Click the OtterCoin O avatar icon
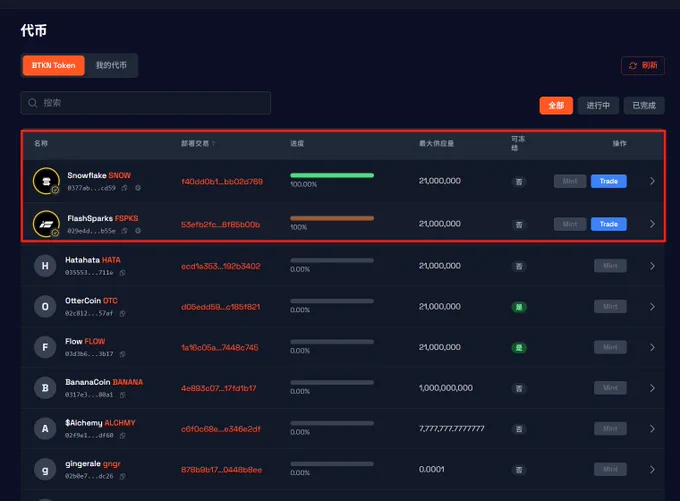Viewport: 680px width, 501px height. coord(45,307)
